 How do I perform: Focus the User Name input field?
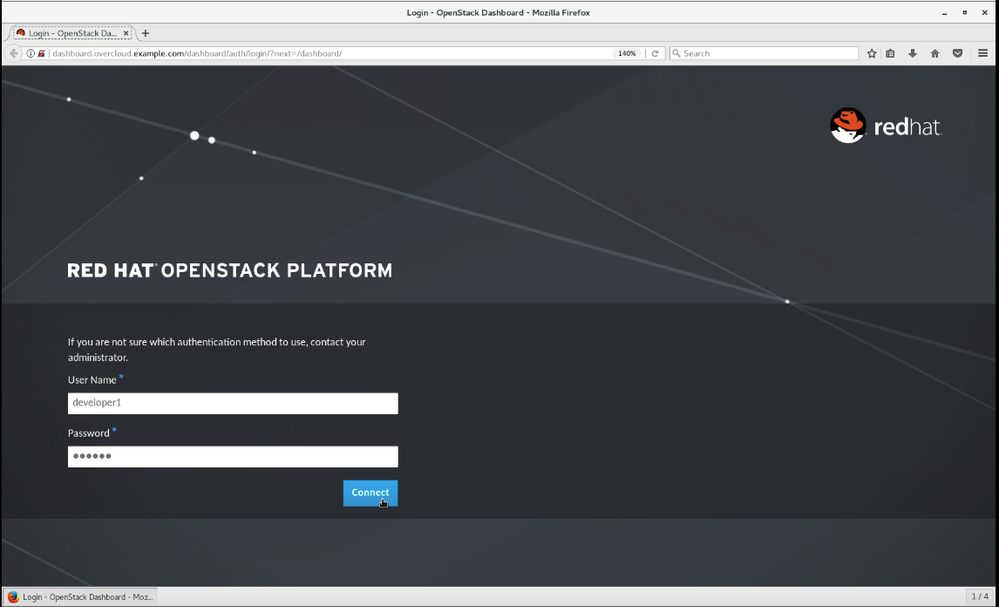[232, 403]
